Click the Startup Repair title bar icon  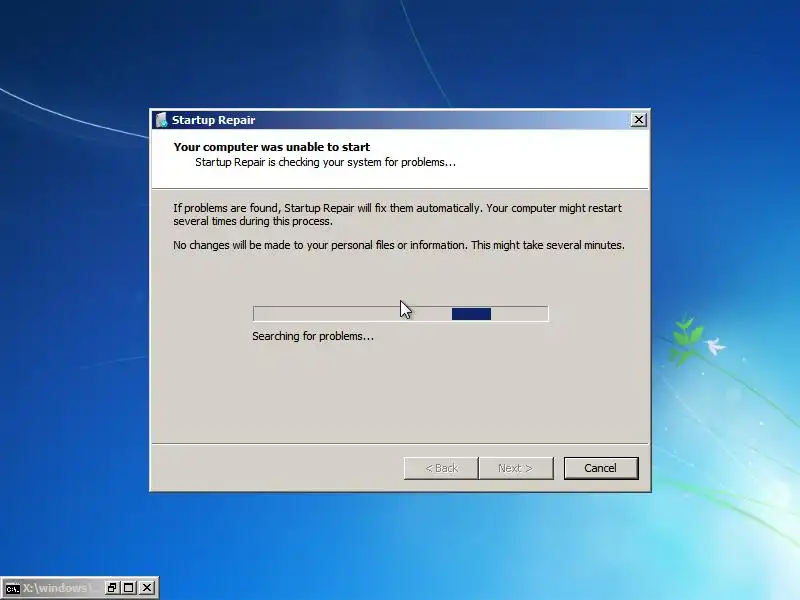tap(161, 120)
